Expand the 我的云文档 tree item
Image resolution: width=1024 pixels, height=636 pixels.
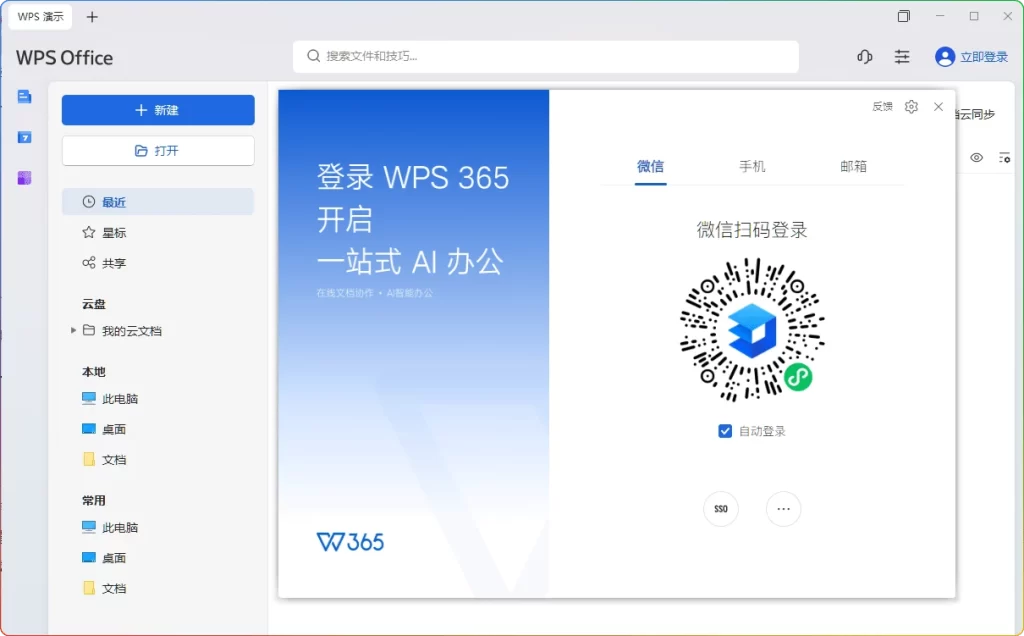click(73, 329)
